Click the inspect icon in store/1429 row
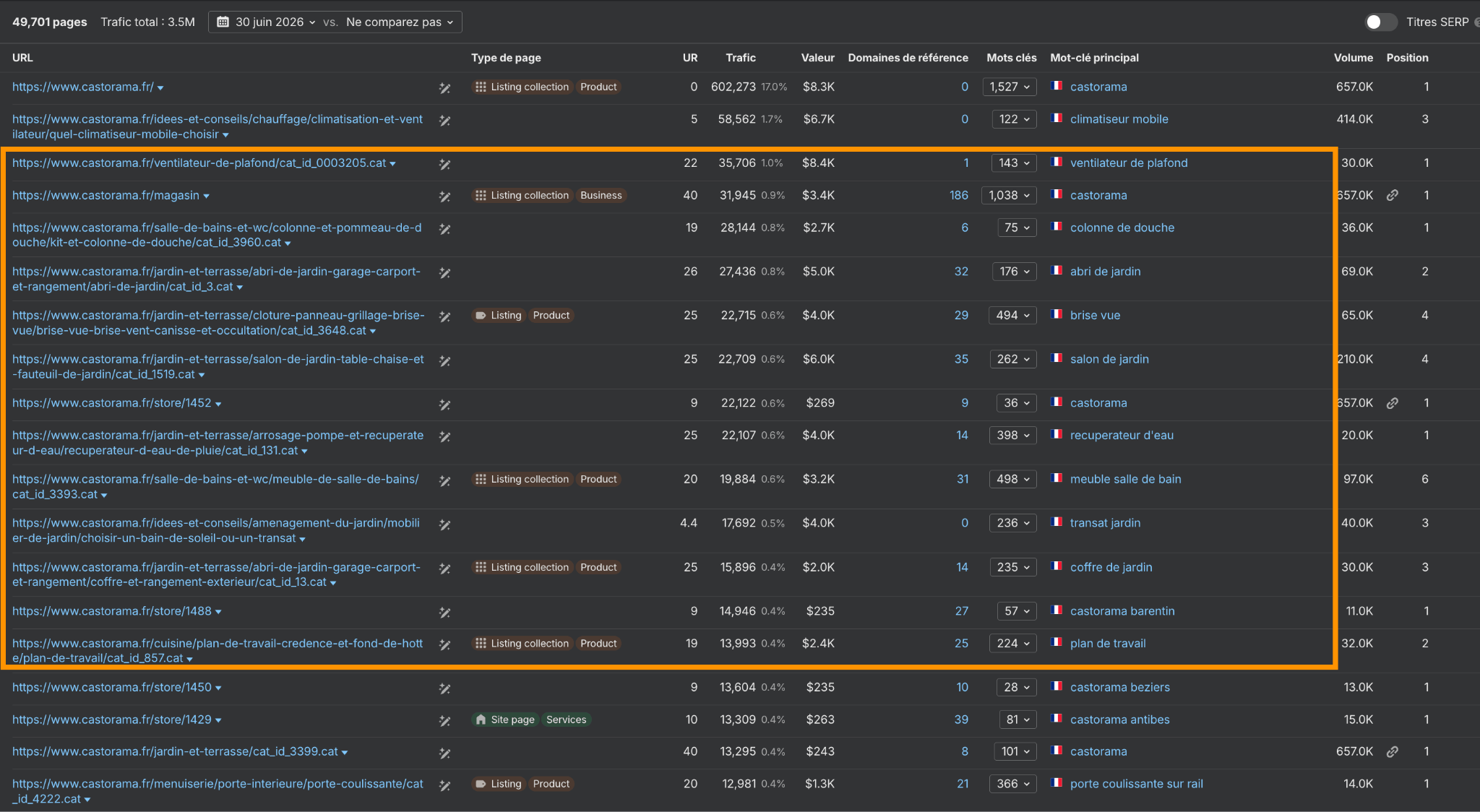Screen dimensions: 1480x812 coord(444,721)
